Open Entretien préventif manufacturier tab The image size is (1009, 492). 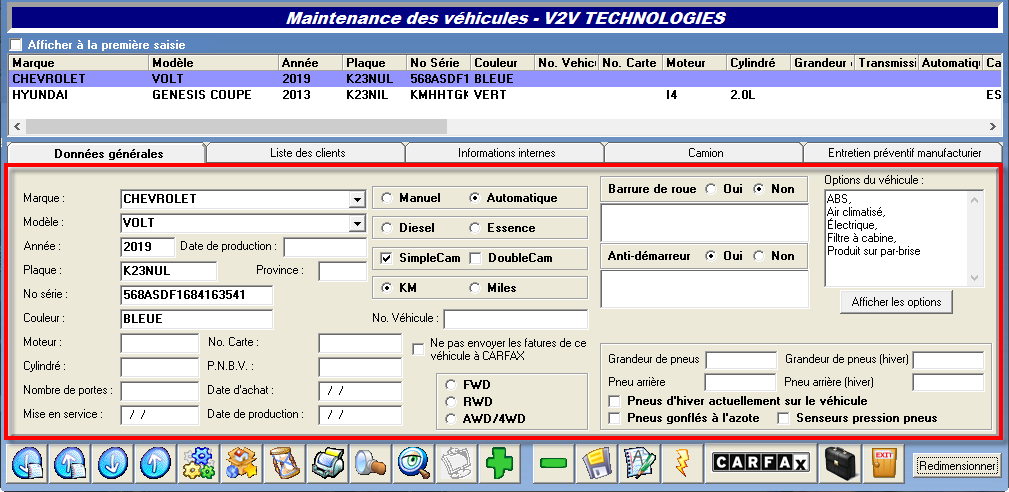(904, 153)
